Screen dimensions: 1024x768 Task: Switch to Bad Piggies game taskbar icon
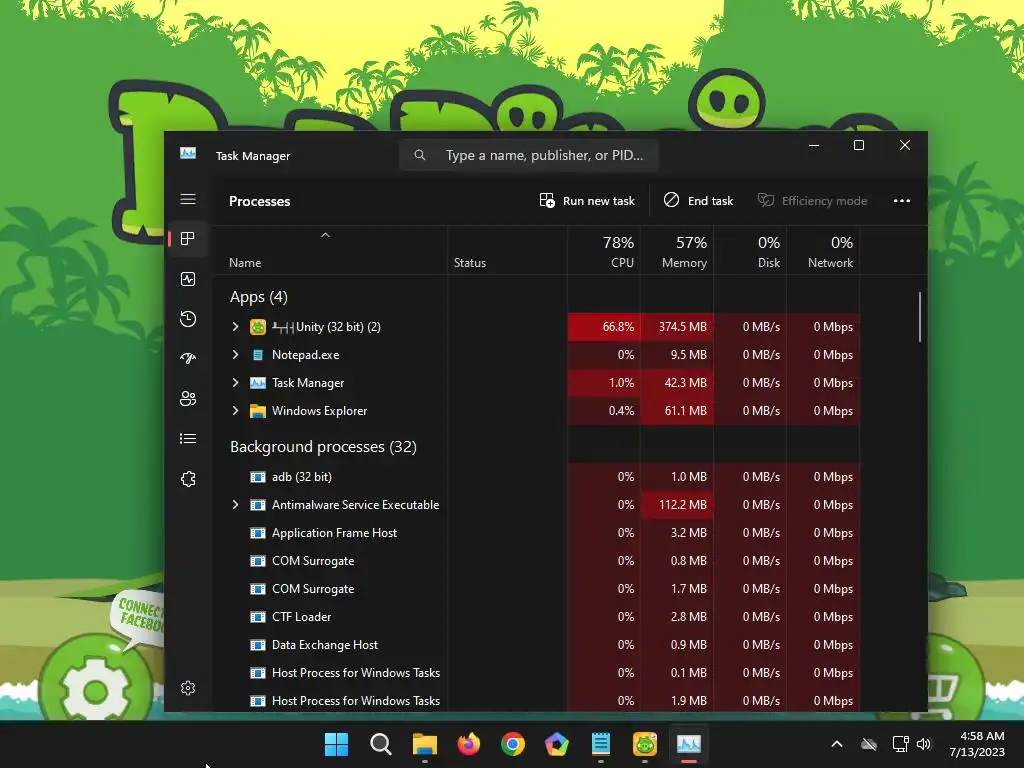(x=645, y=744)
